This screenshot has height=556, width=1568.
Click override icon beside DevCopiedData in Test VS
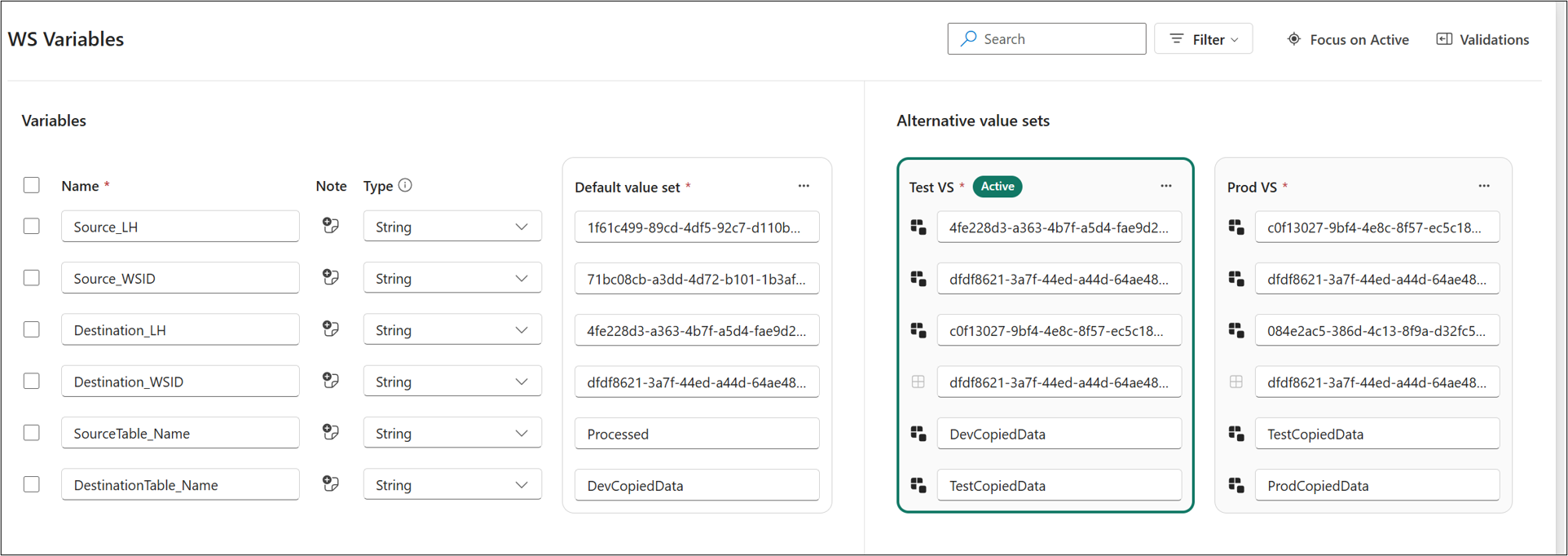(x=918, y=434)
